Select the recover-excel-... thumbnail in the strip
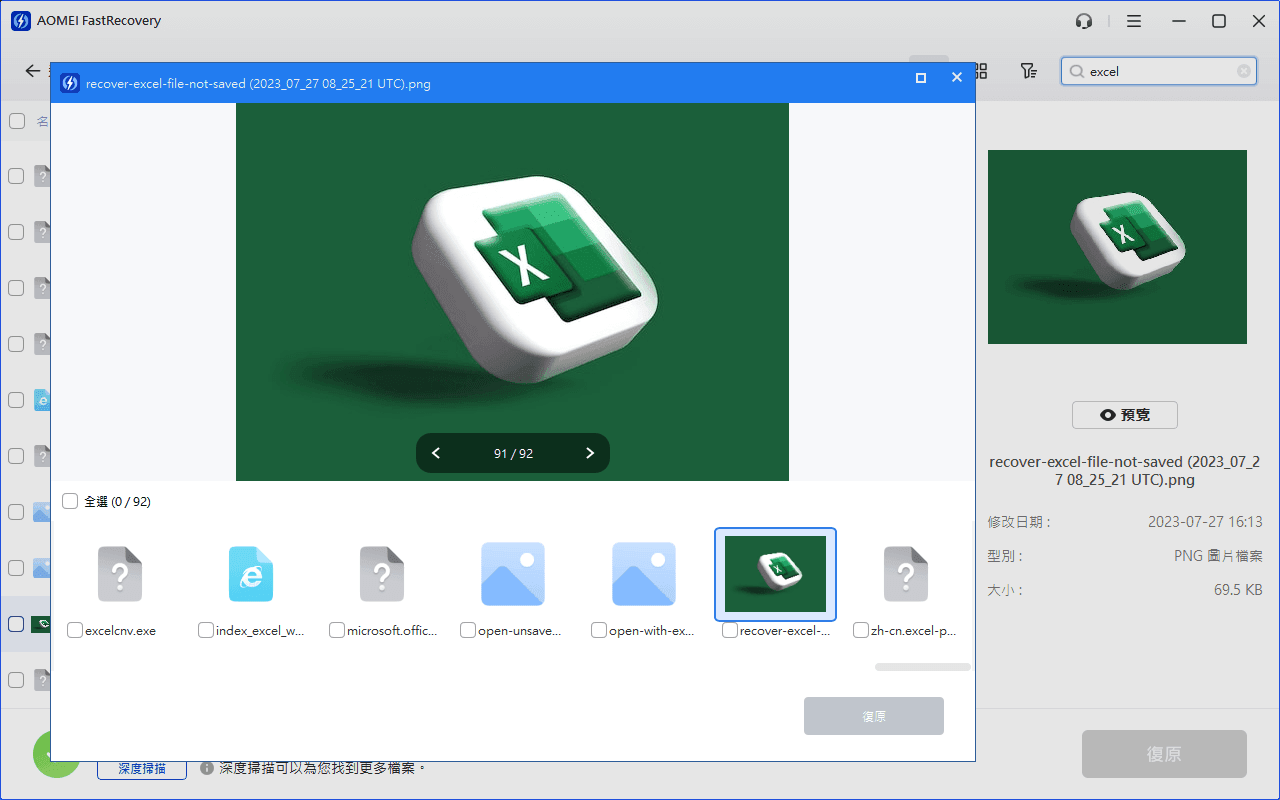Image resolution: width=1280 pixels, height=800 pixels. [775, 574]
